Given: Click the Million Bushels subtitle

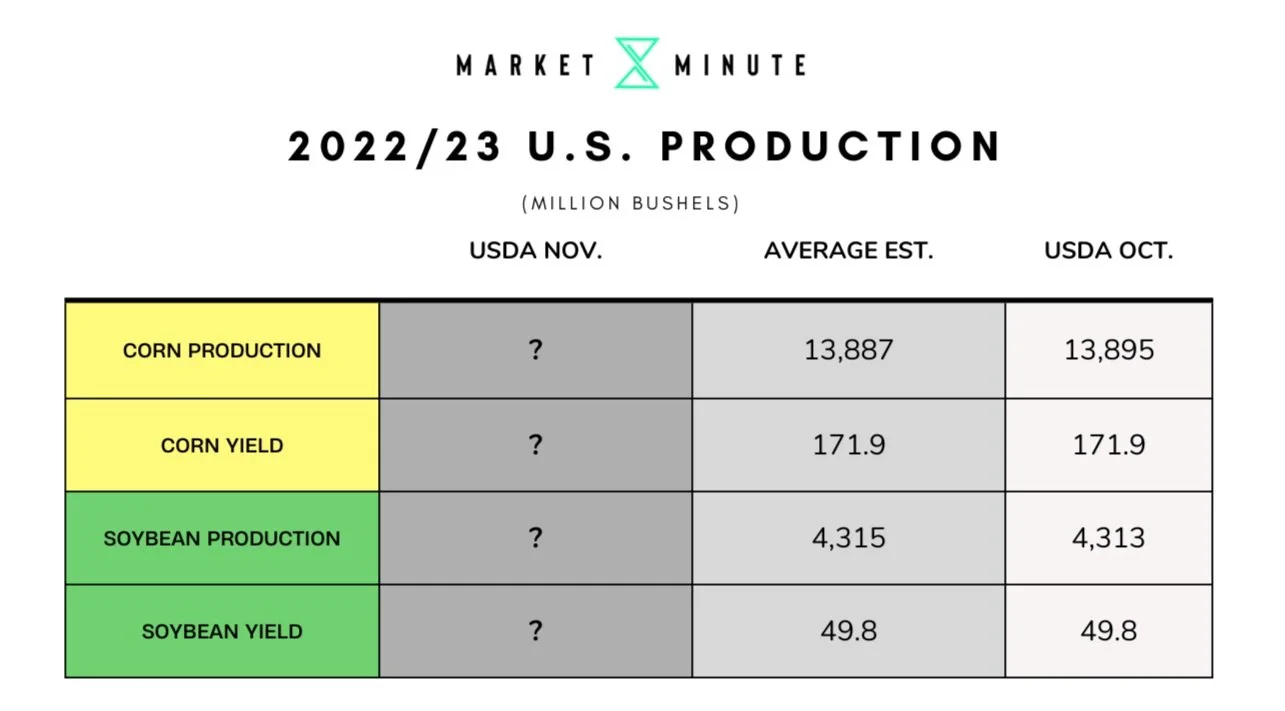Looking at the screenshot, I should click(x=631, y=203).
